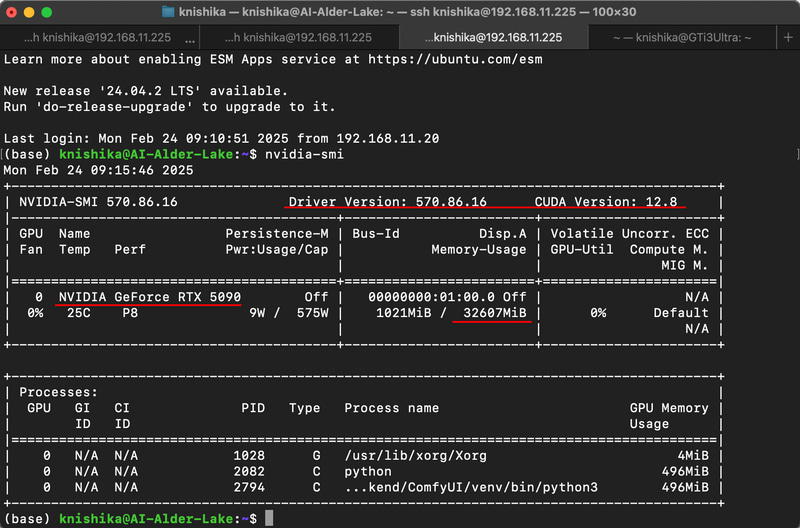Click the 'GPU-Util' column header

[582, 249]
